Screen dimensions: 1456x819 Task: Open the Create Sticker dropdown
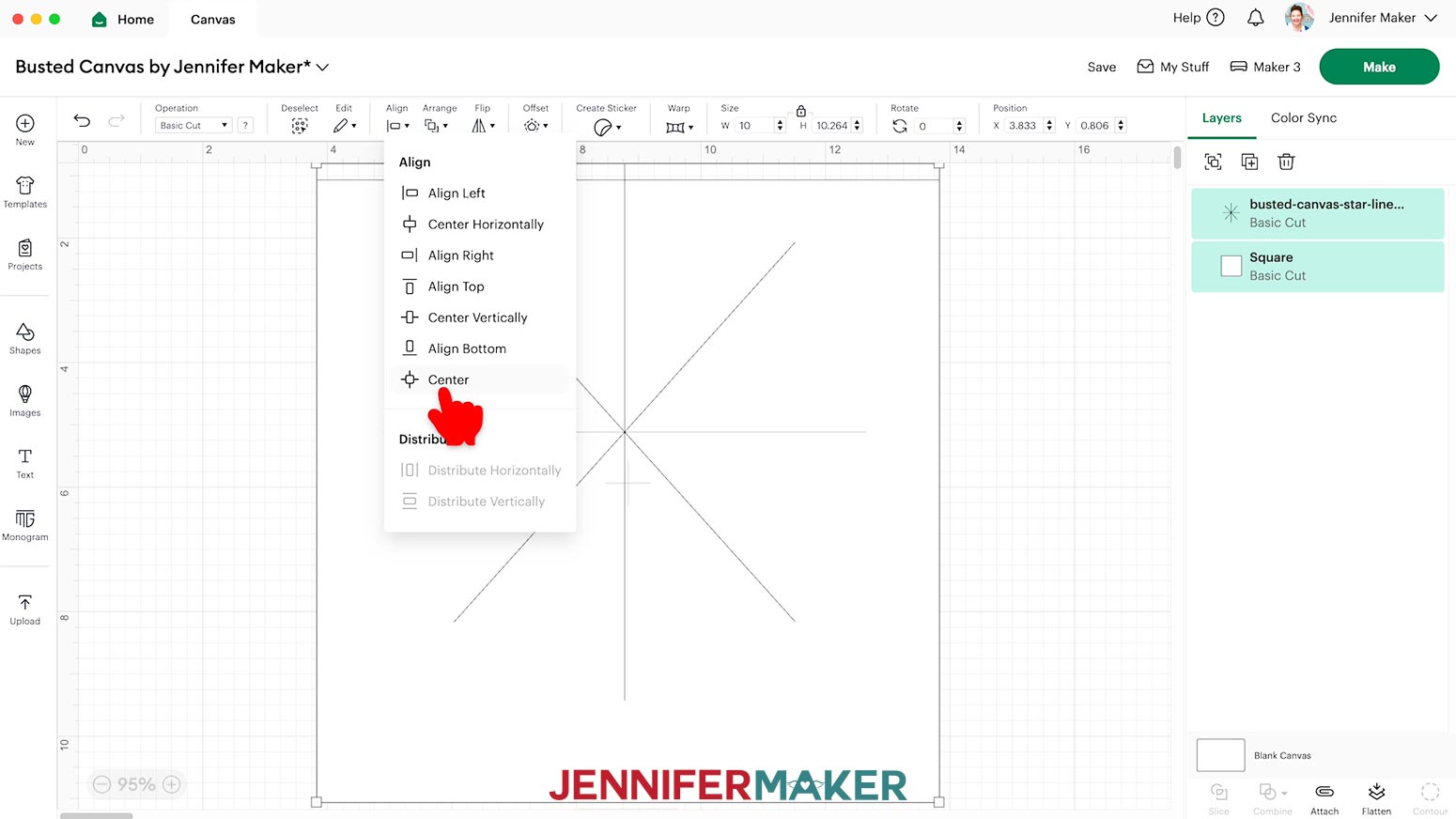pyautogui.click(x=607, y=127)
